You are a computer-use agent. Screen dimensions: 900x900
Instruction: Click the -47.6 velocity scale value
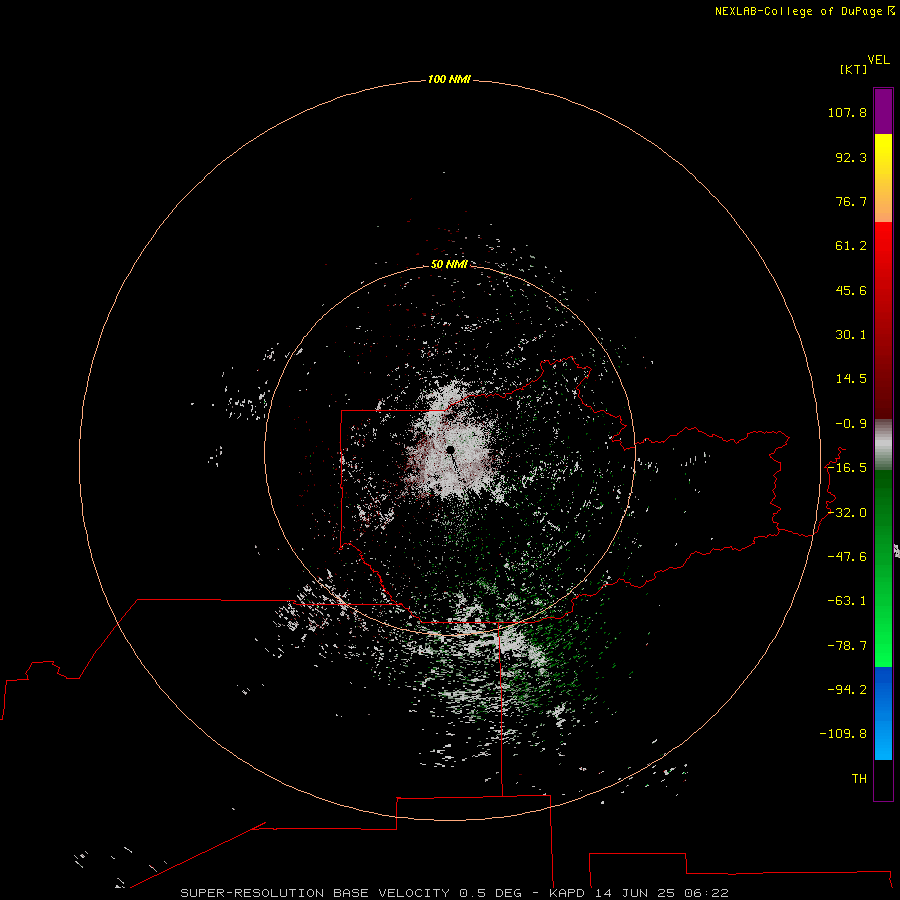click(847, 557)
